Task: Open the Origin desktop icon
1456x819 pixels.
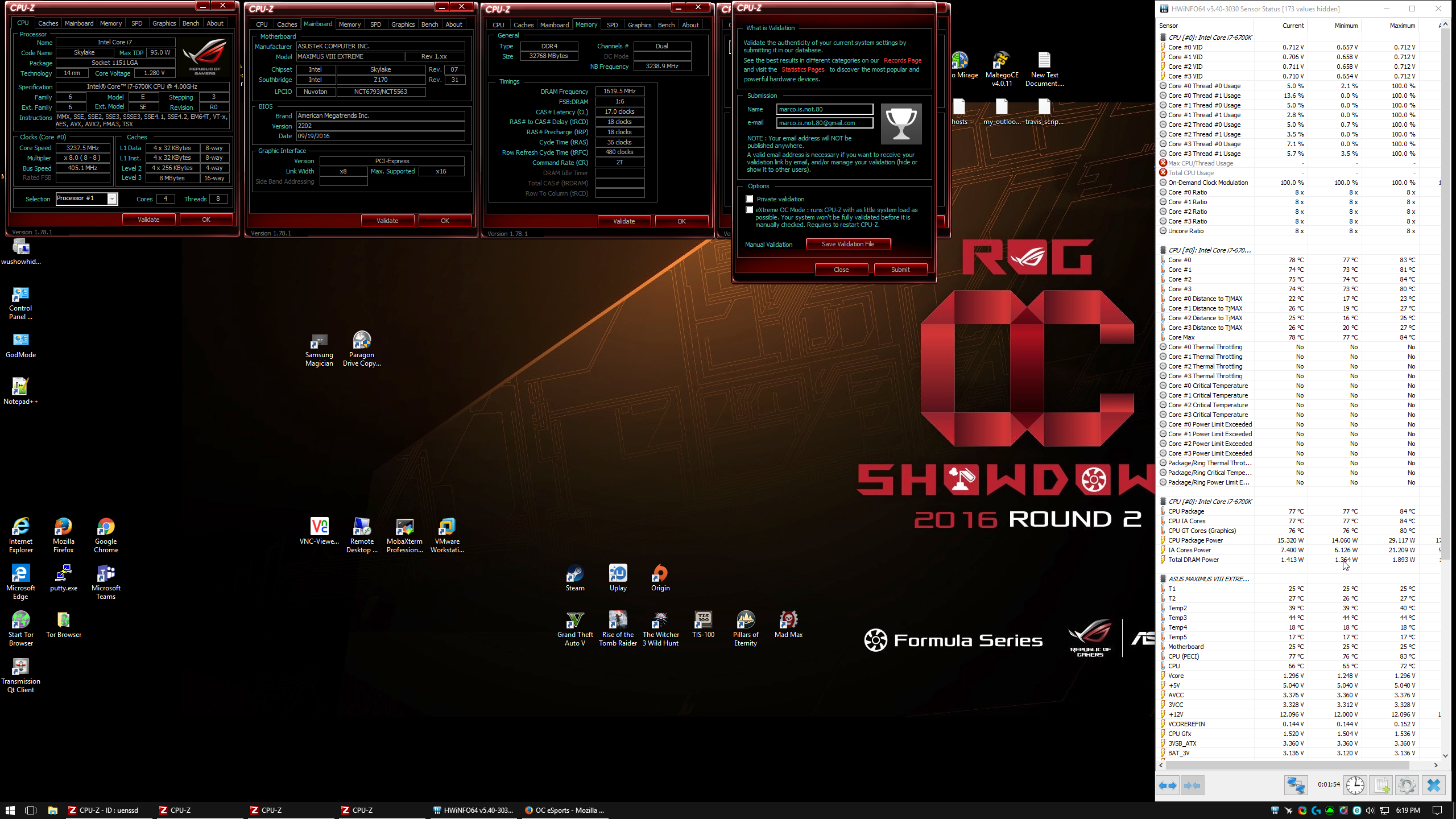Action: pyautogui.click(x=660, y=577)
